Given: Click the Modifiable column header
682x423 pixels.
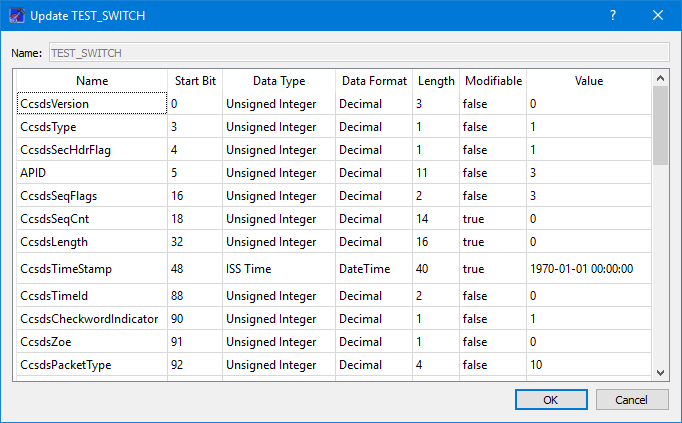Looking at the screenshot, I should click(493, 81).
